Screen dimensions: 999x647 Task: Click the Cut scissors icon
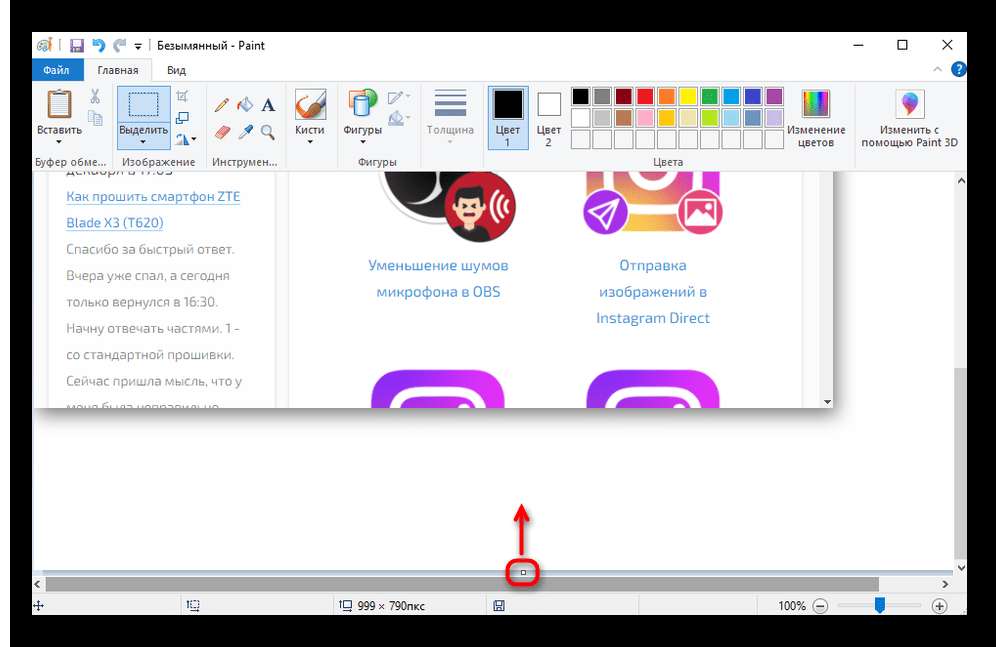[95, 96]
